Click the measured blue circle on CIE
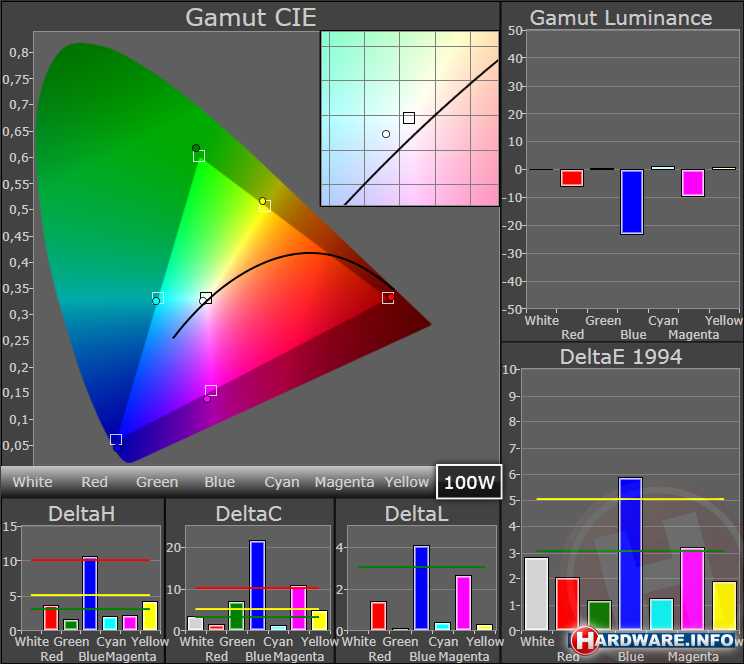744x664 pixels. coord(117,448)
